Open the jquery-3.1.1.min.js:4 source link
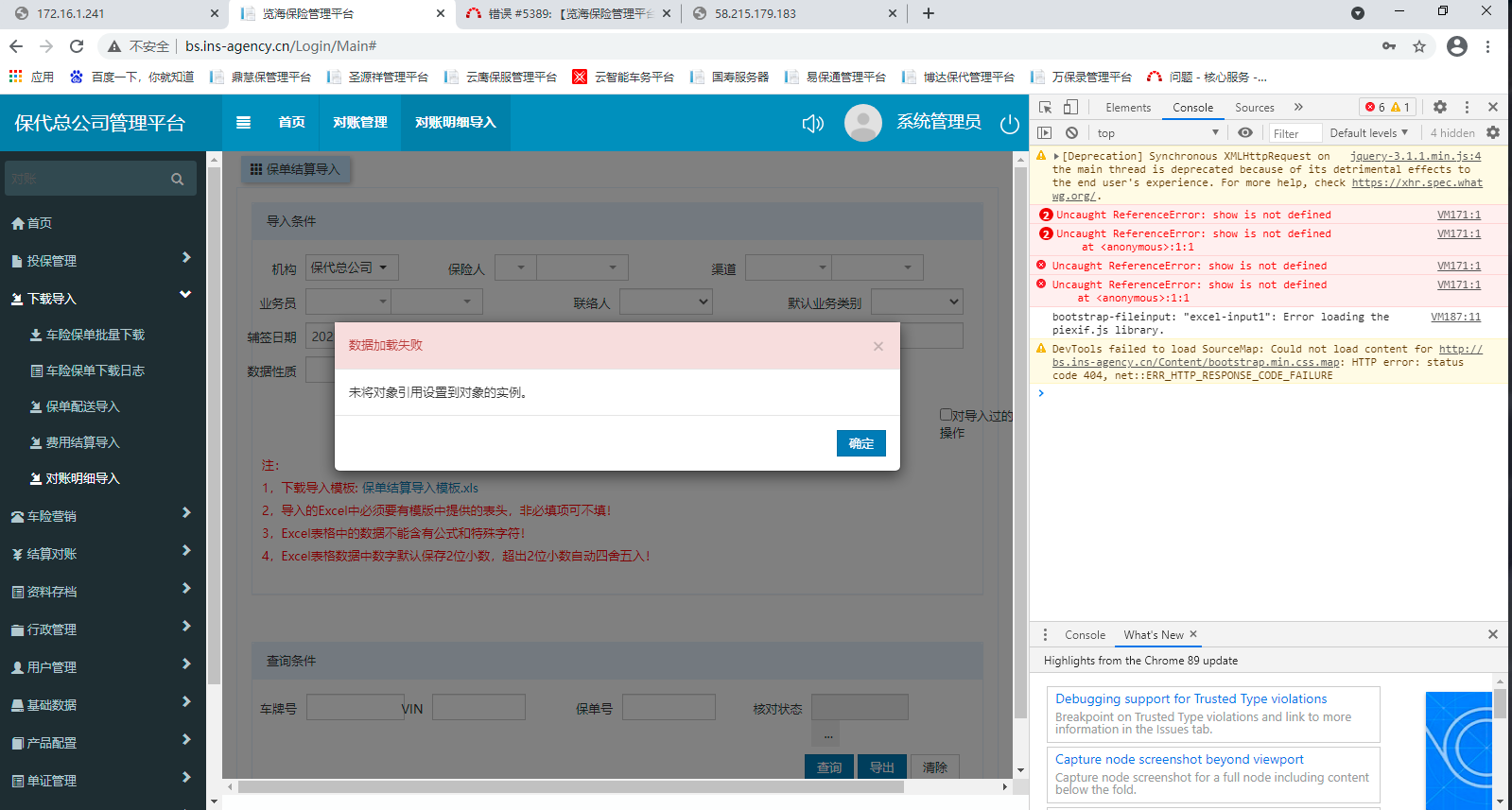This screenshot has height=810, width=1512. (1416, 156)
